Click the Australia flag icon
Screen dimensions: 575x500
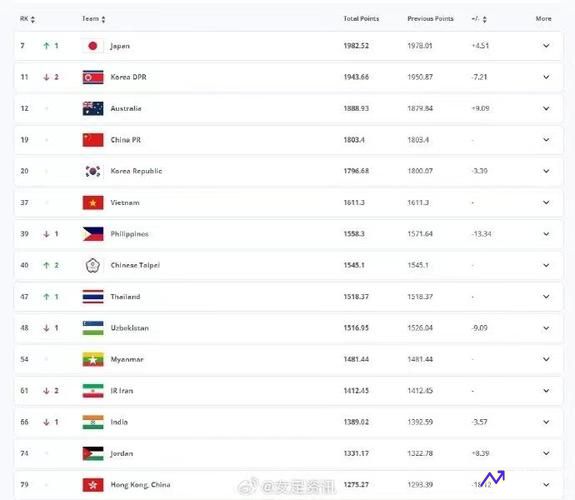tap(93, 109)
